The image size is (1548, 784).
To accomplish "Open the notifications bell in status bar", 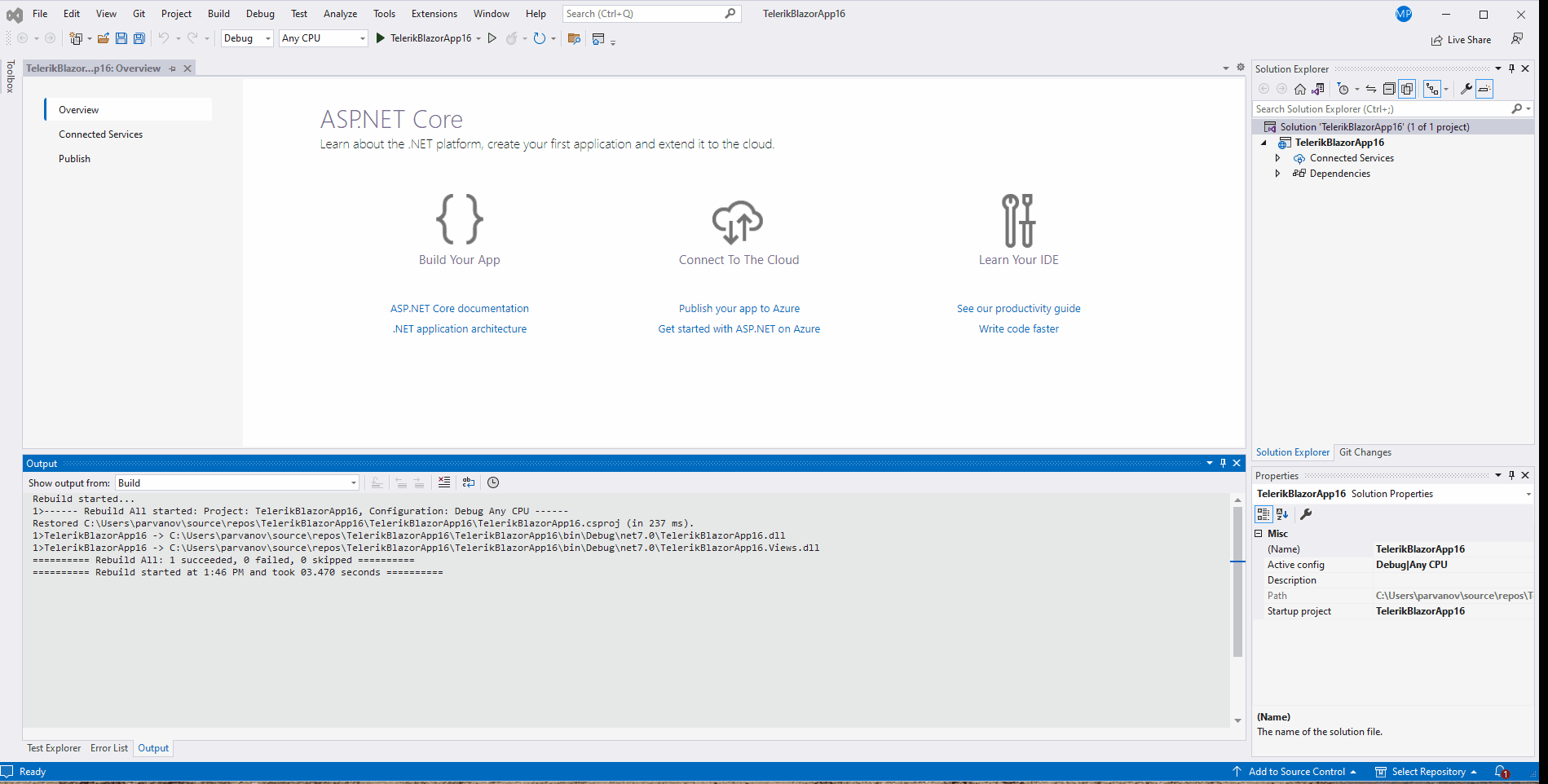I will click(x=1502, y=772).
